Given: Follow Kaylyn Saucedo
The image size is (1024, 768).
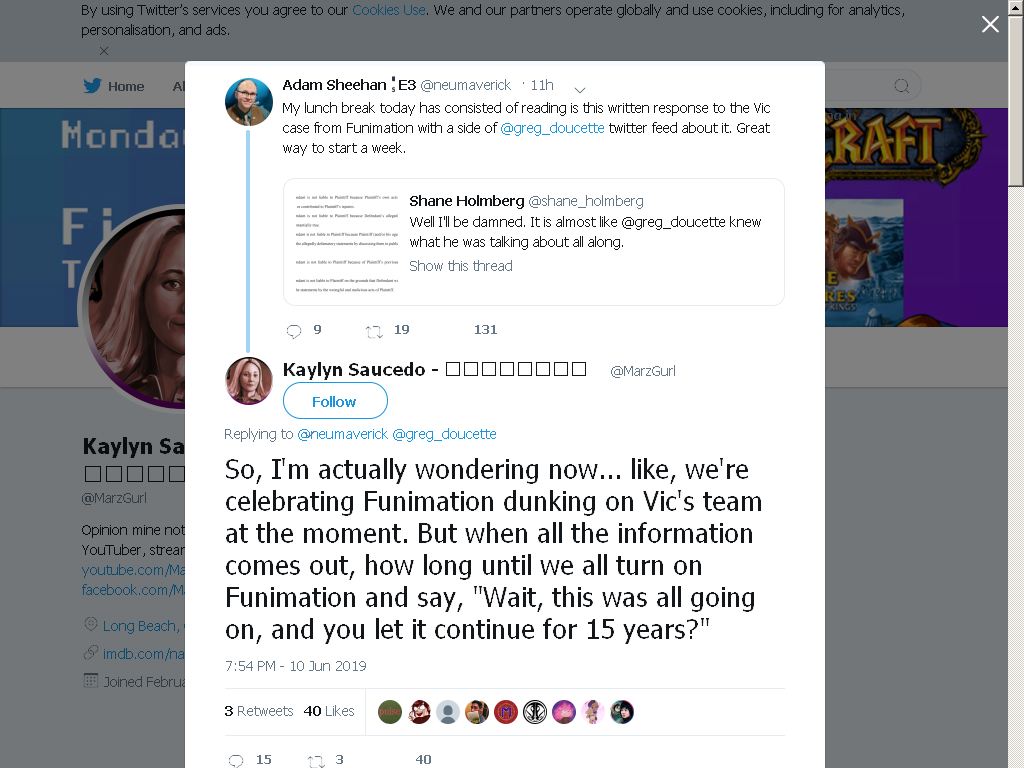Looking at the screenshot, I should (x=335, y=400).
